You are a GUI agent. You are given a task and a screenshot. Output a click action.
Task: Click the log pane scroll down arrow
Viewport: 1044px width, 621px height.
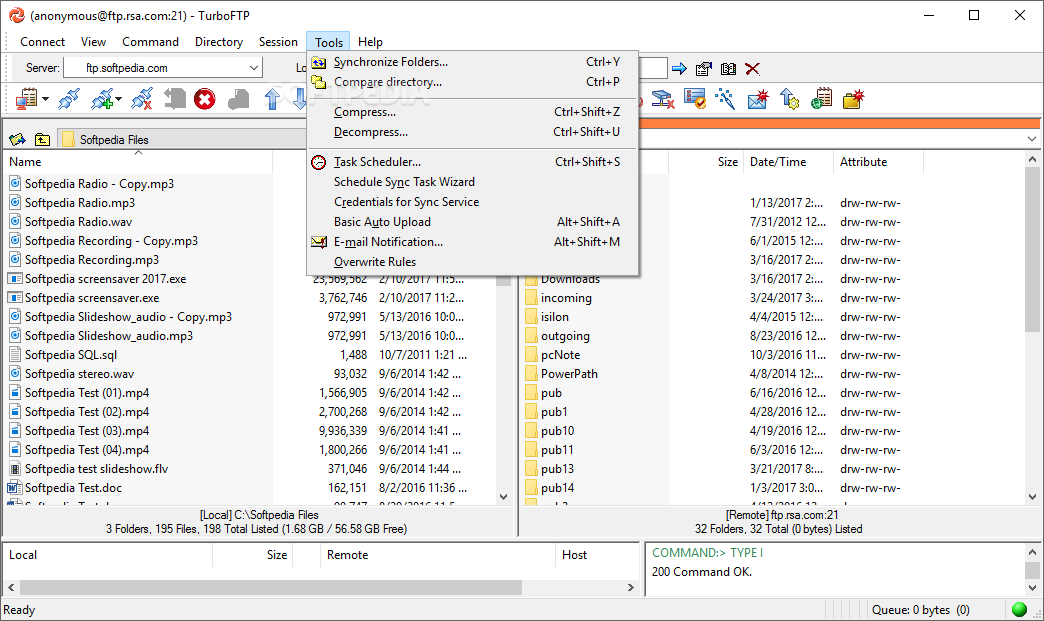(x=1032, y=588)
